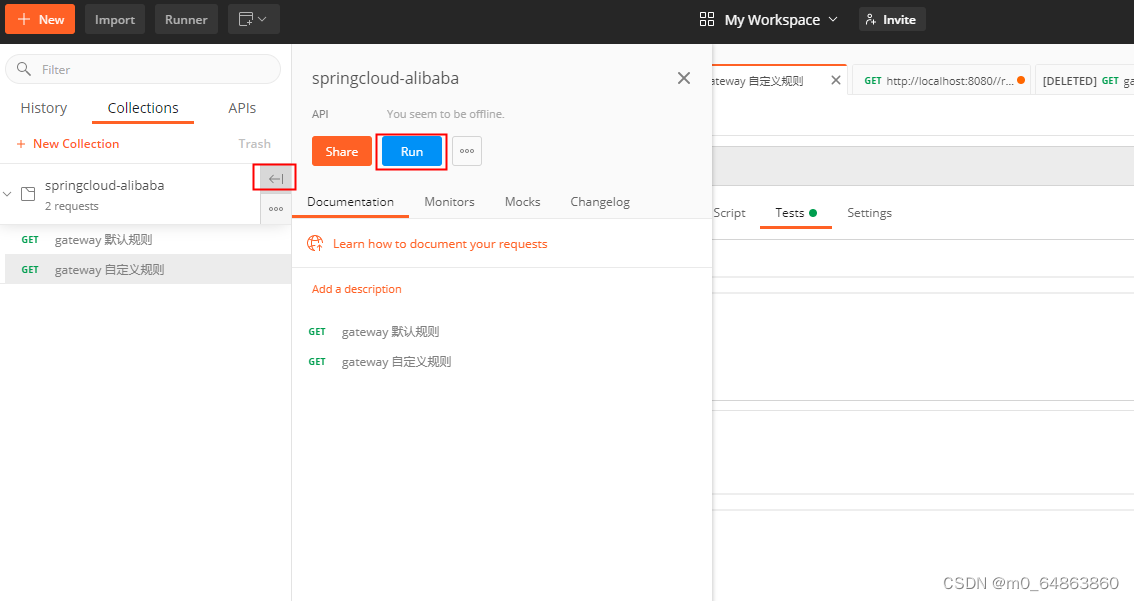Select the Tests request tab
This screenshot has width=1134, height=601.
(x=796, y=213)
